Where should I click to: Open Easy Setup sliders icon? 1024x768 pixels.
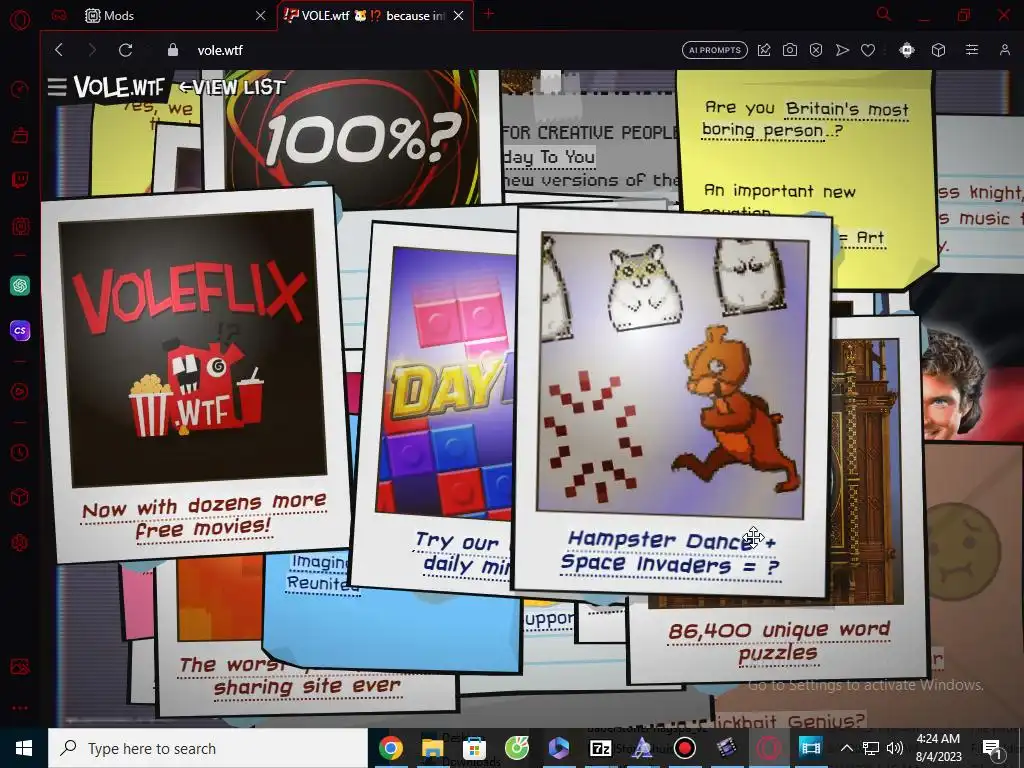(972, 50)
